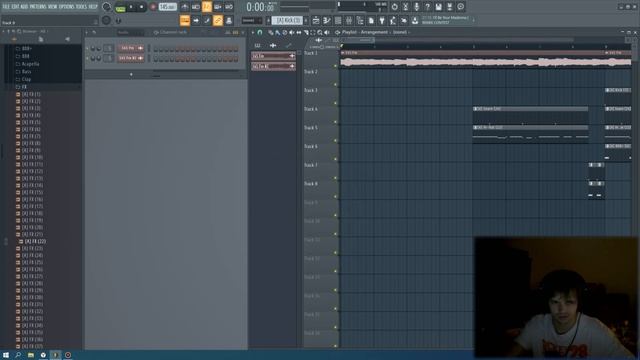
Task: Toggle wait for input before recording
Action: 196,7
